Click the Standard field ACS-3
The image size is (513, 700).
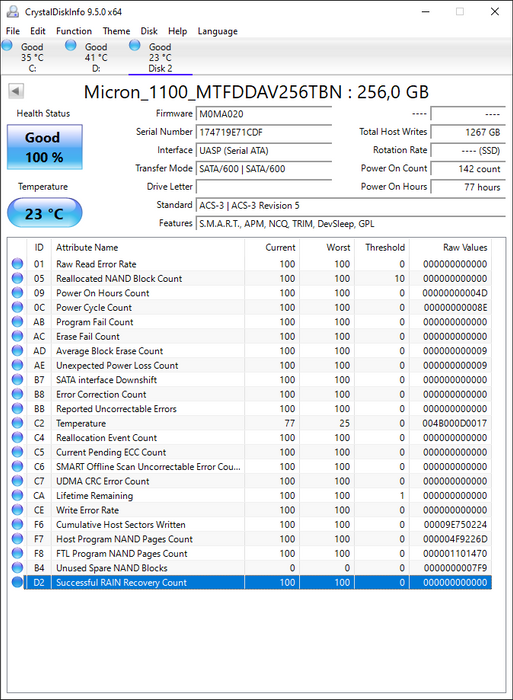[x=350, y=205]
